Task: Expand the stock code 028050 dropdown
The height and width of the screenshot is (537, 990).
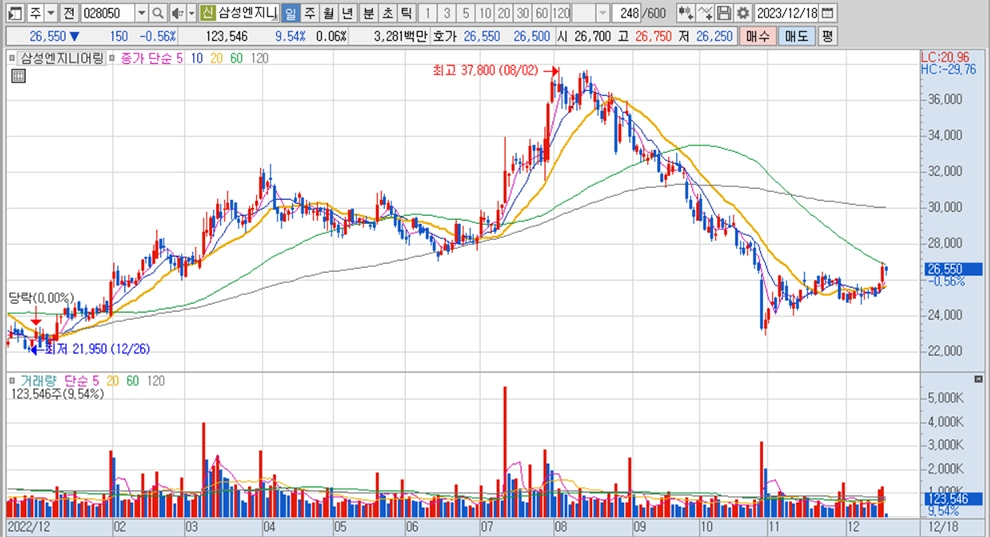Action: coord(140,13)
